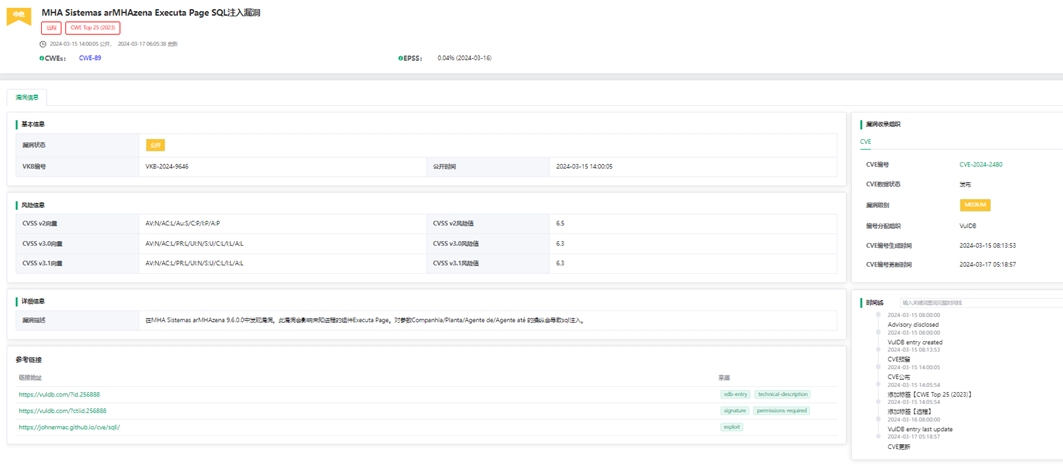The height and width of the screenshot is (464, 1063).
Task: Click the Advisory disclosed timeline entry
Action: pos(913,324)
